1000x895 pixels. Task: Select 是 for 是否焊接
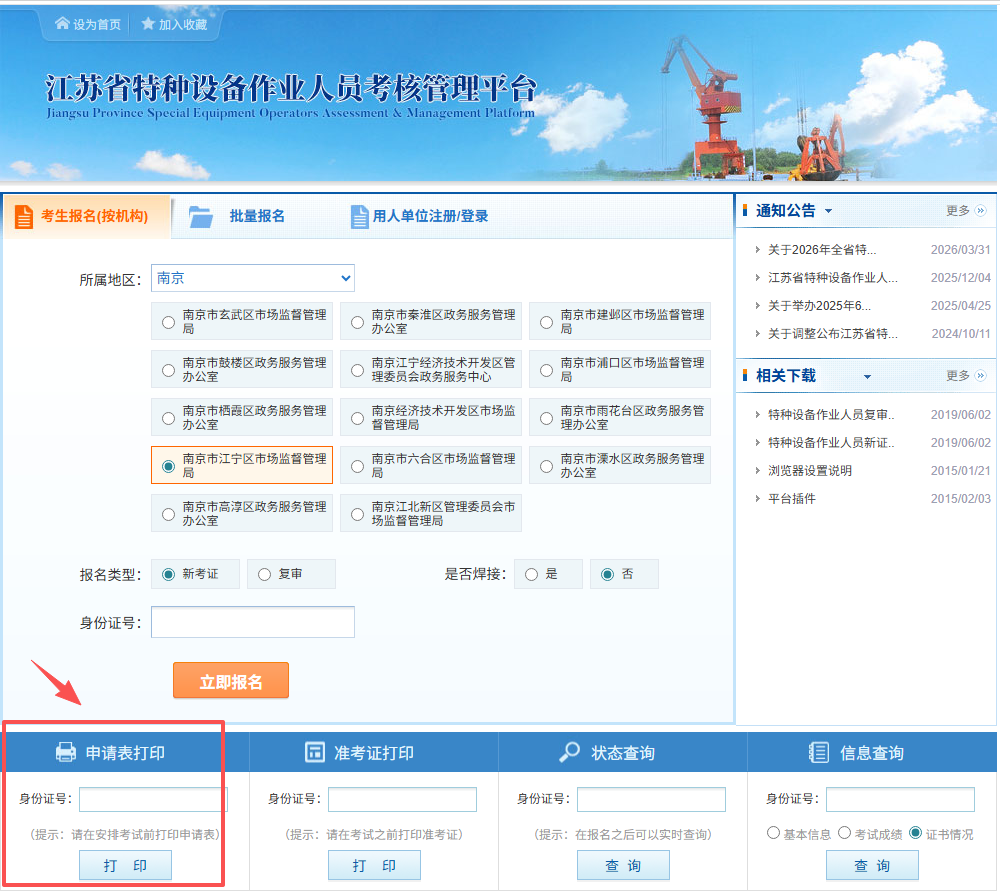pyautogui.click(x=531, y=575)
